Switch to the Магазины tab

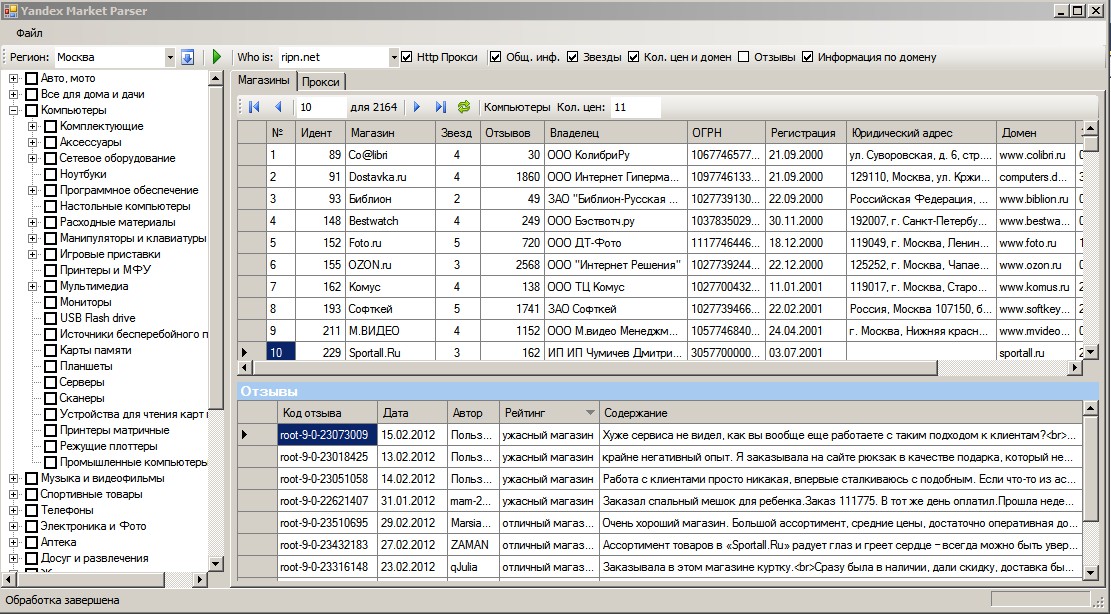point(264,80)
